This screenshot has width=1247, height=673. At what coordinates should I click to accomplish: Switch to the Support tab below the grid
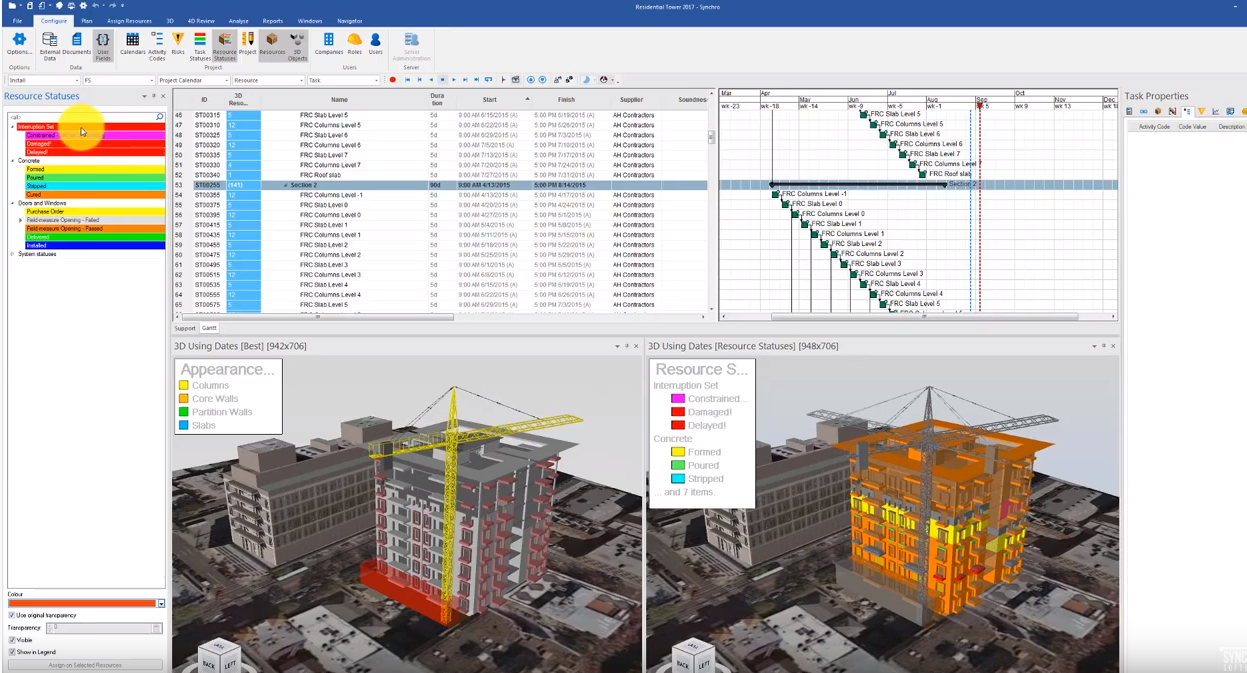pos(185,328)
